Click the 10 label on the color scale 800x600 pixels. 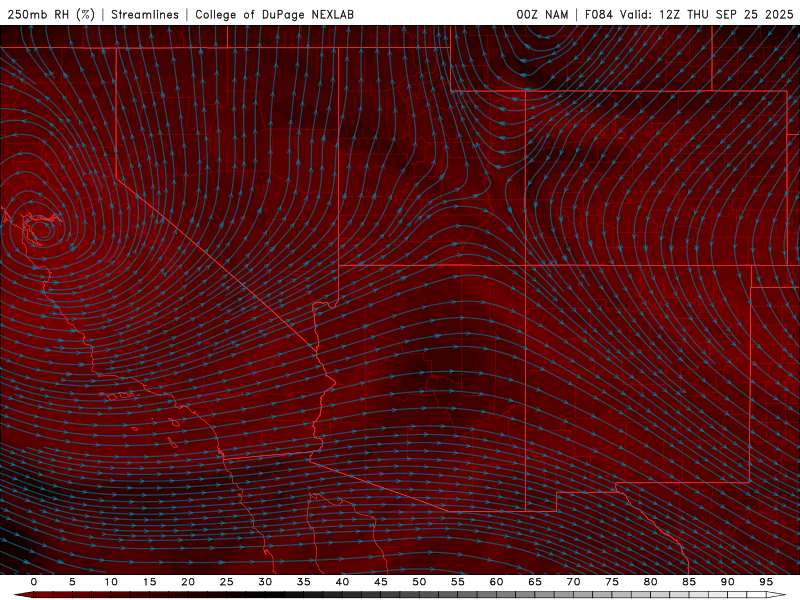click(x=111, y=582)
